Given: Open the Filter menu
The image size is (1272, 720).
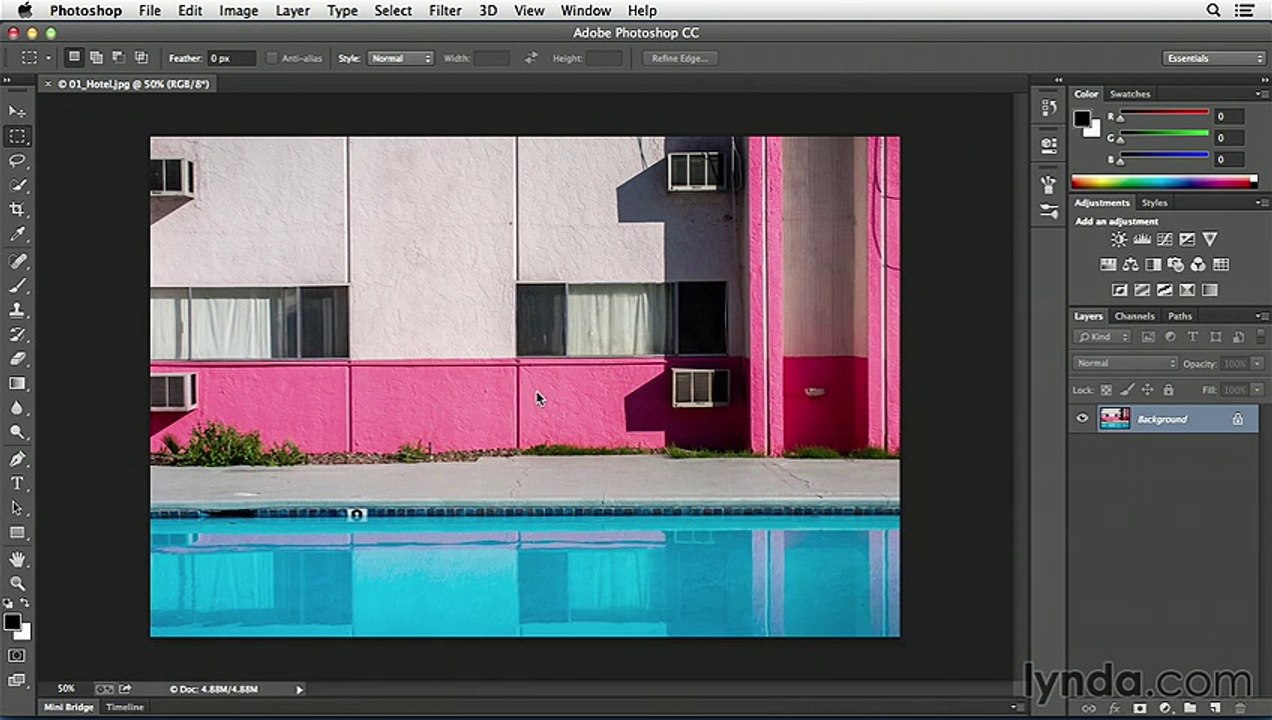Looking at the screenshot, I should coord(445,11).
